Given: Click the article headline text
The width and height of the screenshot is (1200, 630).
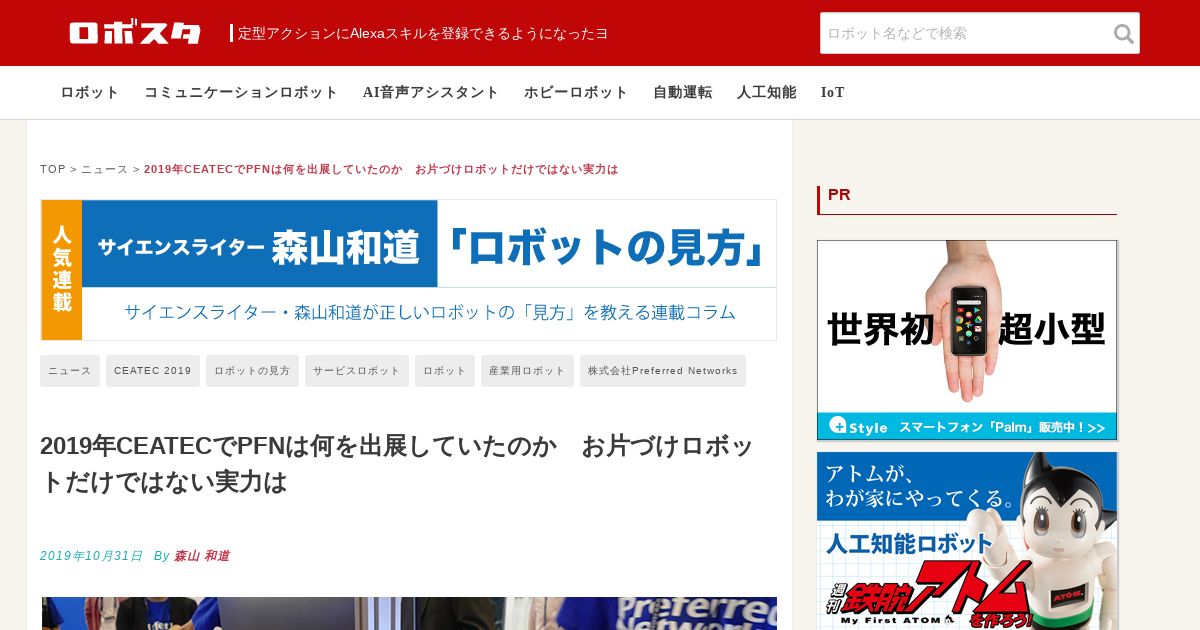Looking at the screenshot, I should click(398, 464).
